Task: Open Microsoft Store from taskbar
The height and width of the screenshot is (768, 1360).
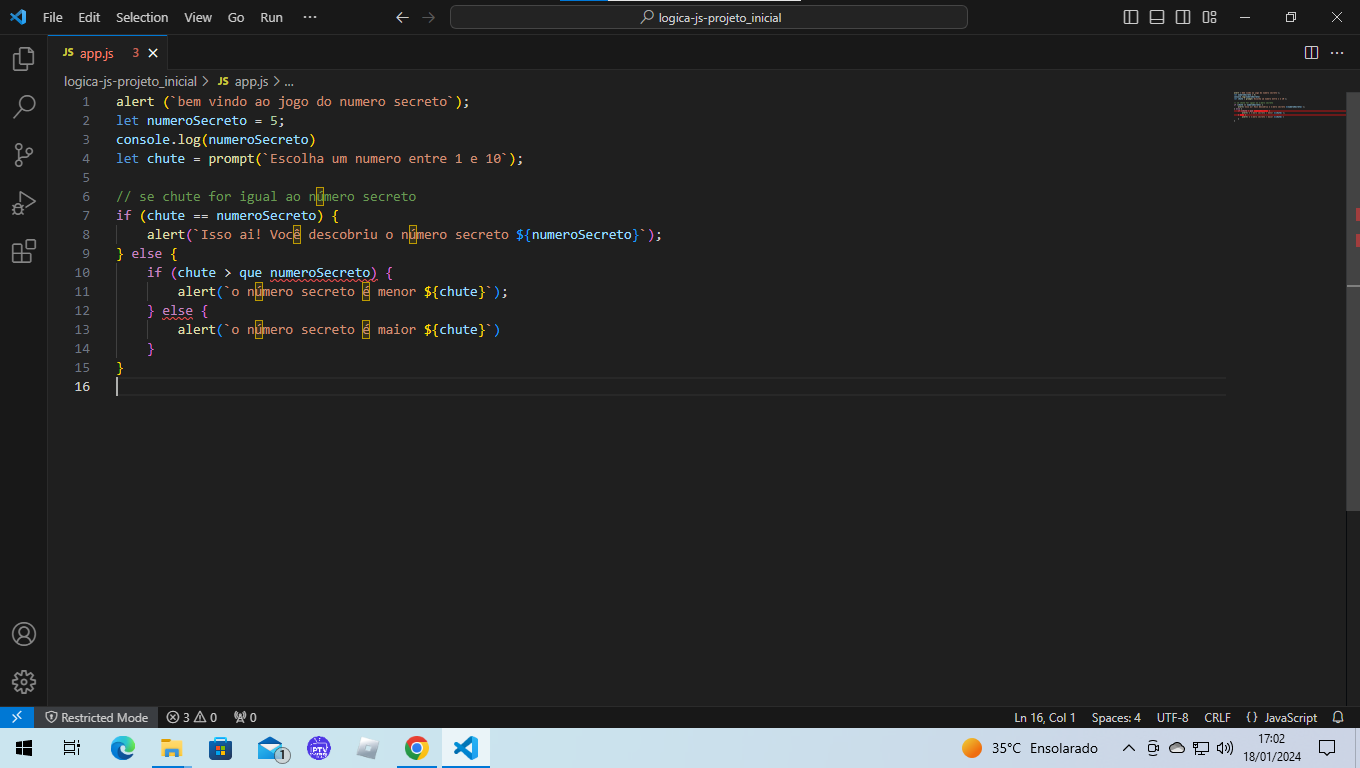Action: pyautogui.click(x=220, y=748)
